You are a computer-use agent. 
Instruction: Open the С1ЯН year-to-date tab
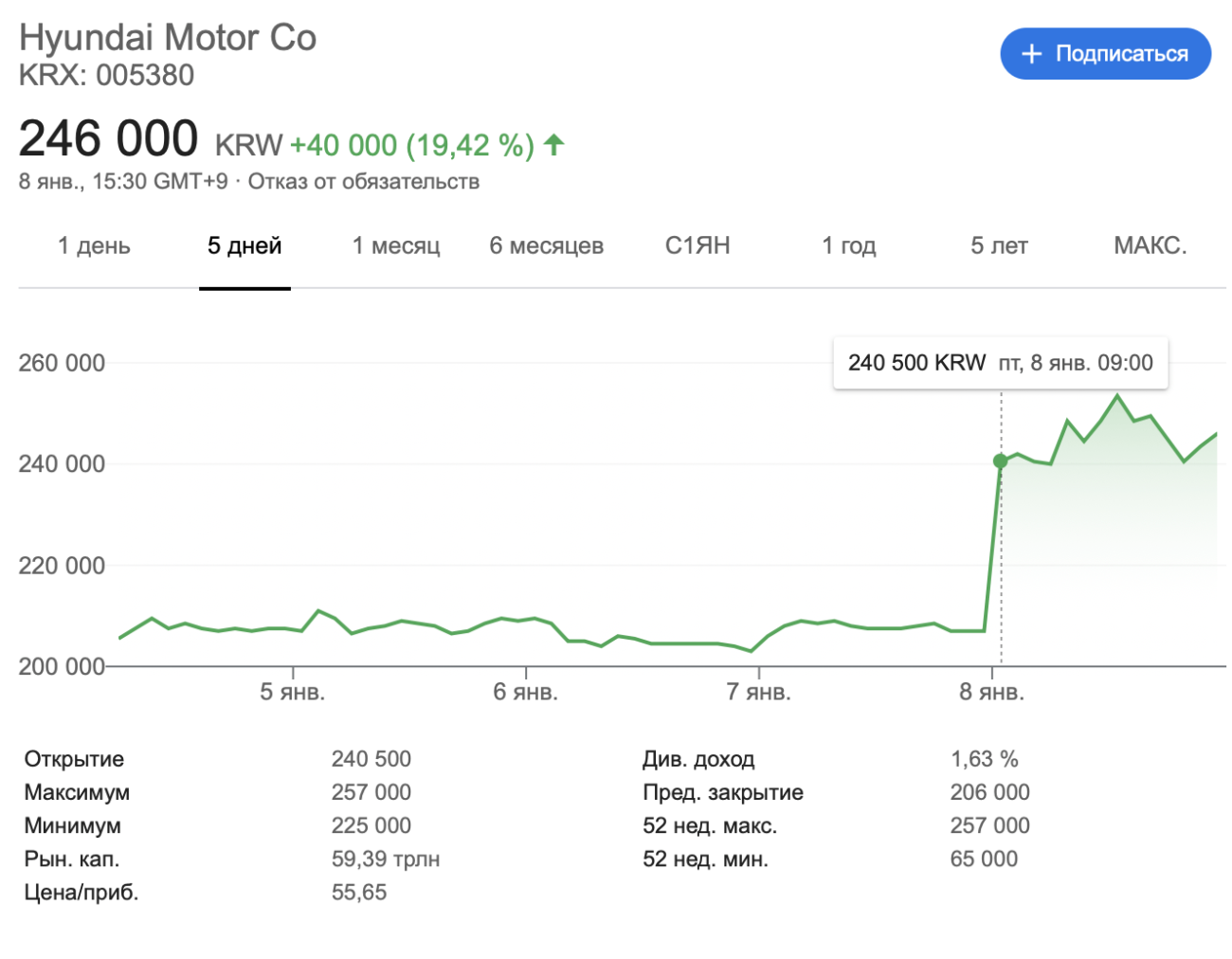pyautogui.click(x=698, y=245)
